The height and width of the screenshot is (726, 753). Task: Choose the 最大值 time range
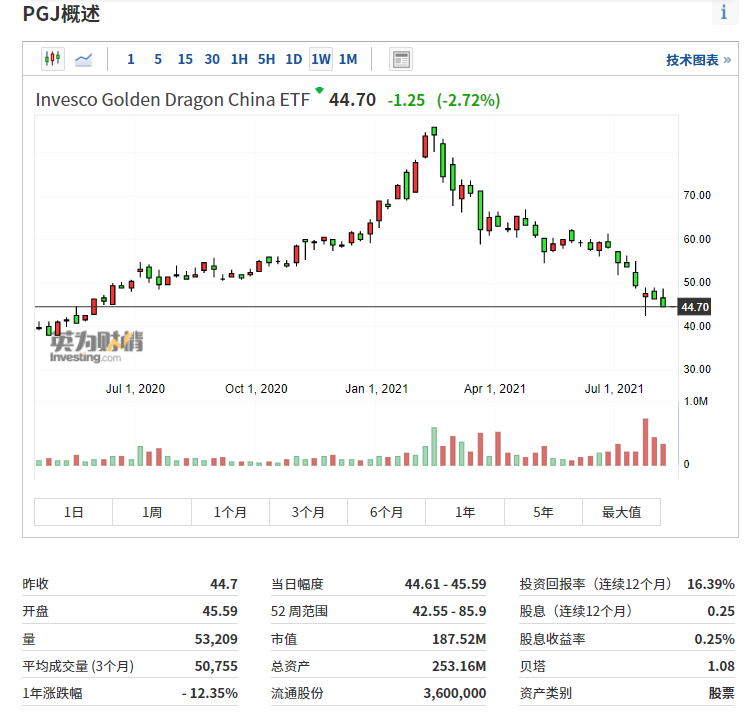tap(621, 512)
